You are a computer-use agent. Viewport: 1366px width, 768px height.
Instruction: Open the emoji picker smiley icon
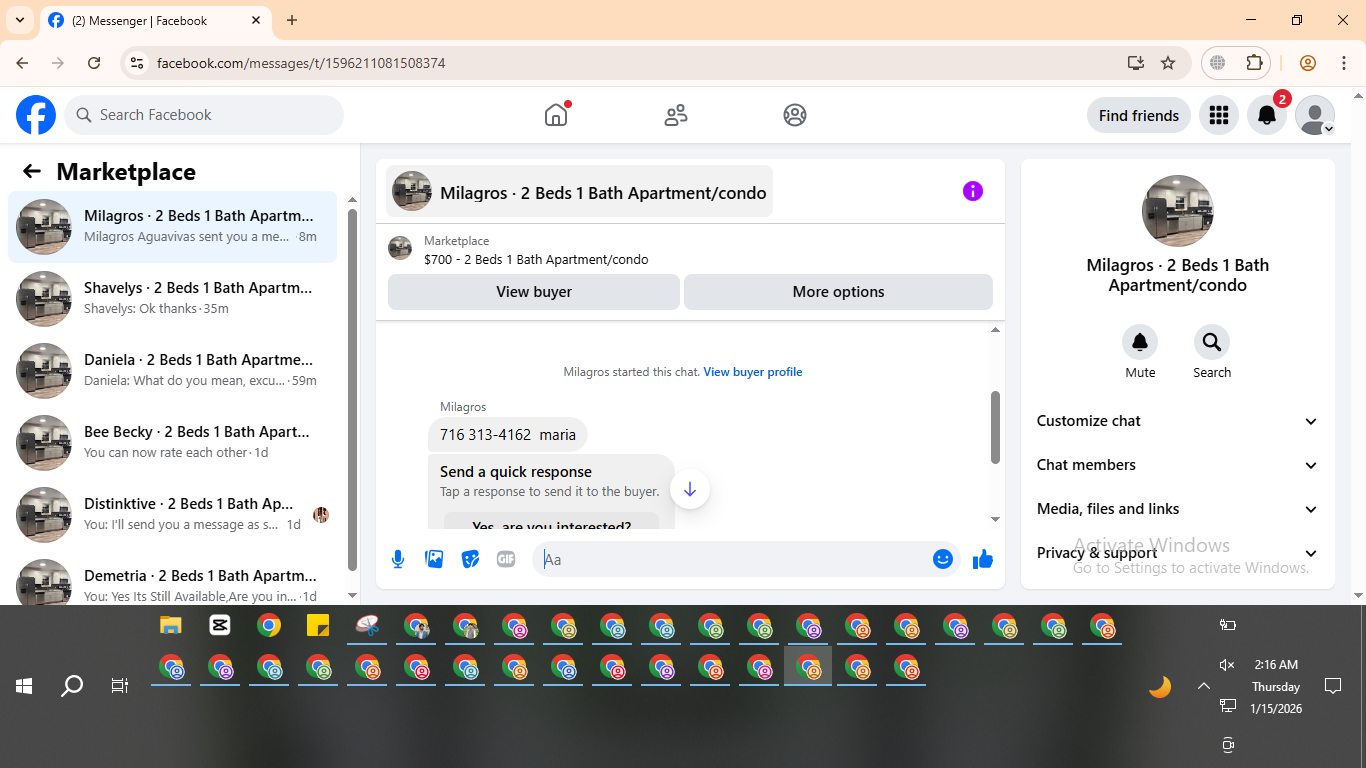pos(943,559)
